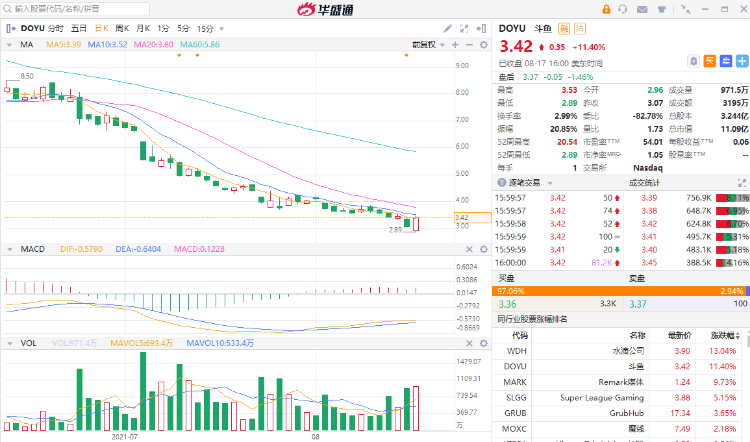Collapse the VOL panel triangle
The image size is (750, 442).
[x=9, y=343]
